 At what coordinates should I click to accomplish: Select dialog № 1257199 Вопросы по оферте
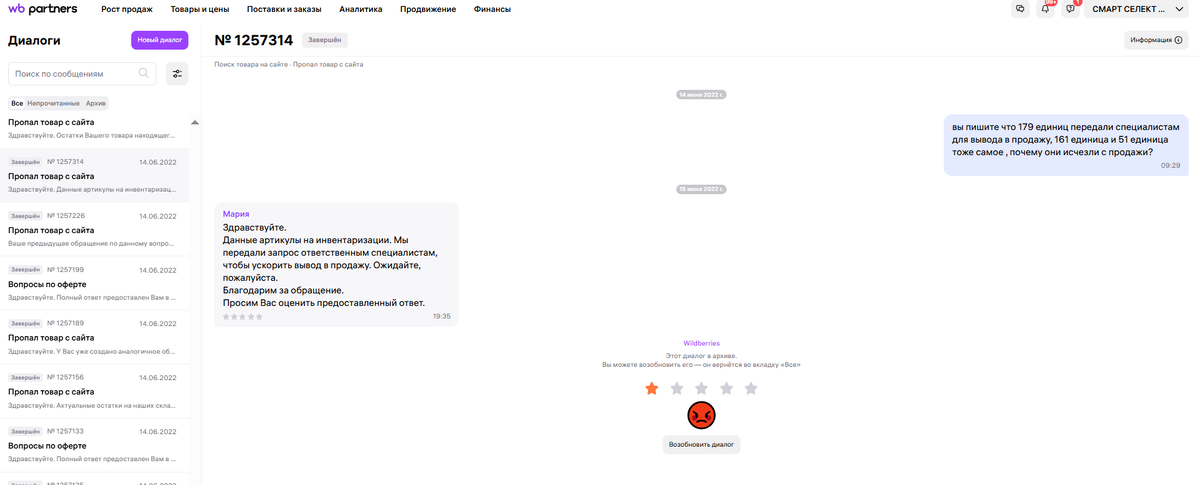(x=94, y=283)
